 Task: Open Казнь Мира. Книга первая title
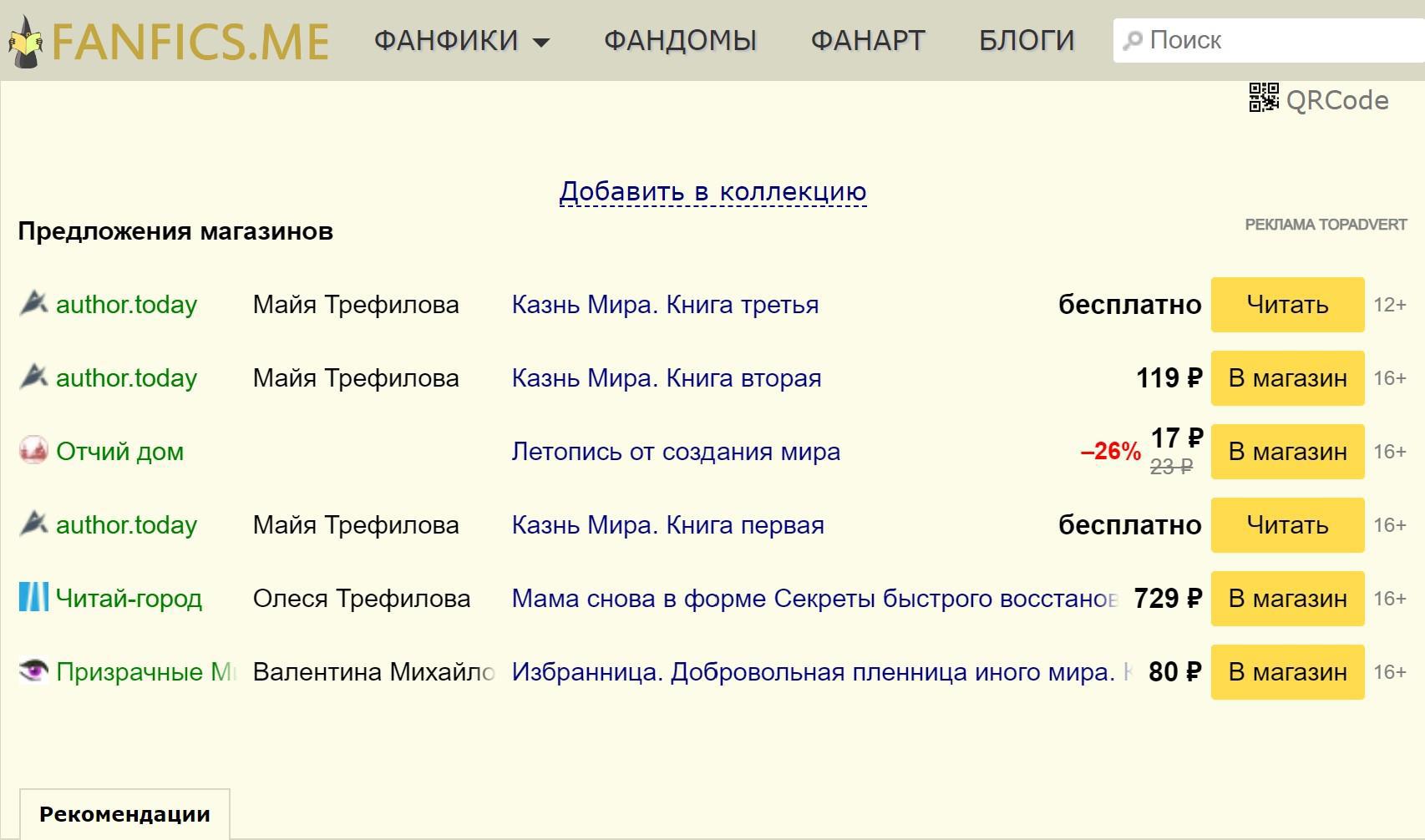667,525
